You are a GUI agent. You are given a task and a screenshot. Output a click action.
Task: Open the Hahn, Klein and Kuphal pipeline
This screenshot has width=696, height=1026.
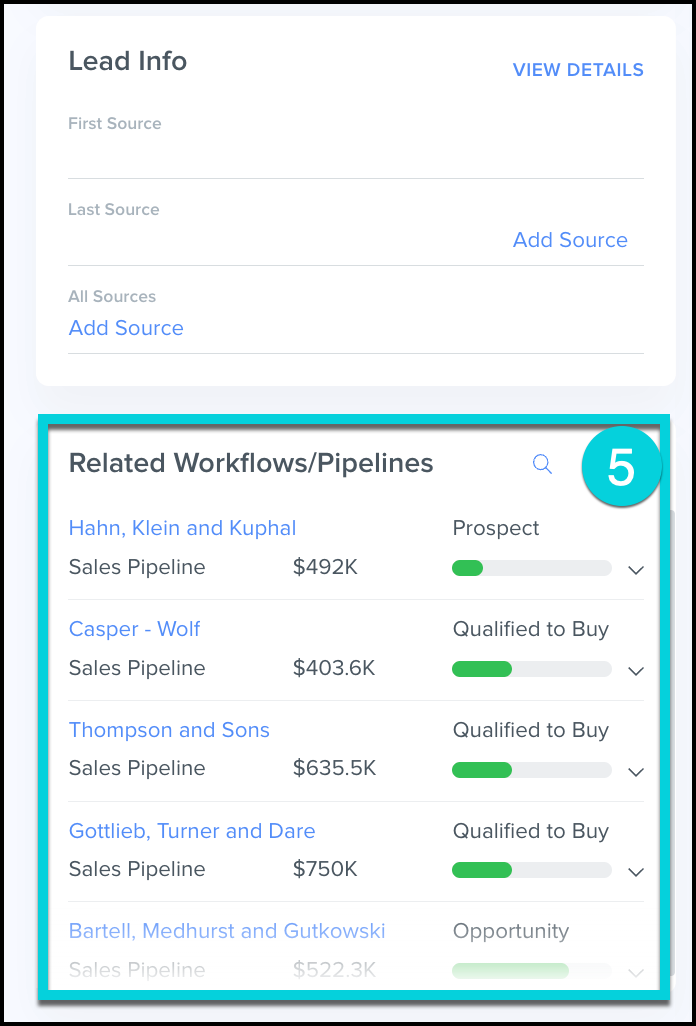point(182,528)
